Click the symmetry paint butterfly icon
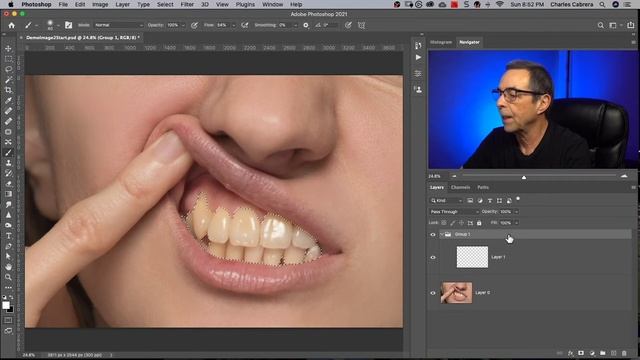640x360 pixels. pos(361,25)
